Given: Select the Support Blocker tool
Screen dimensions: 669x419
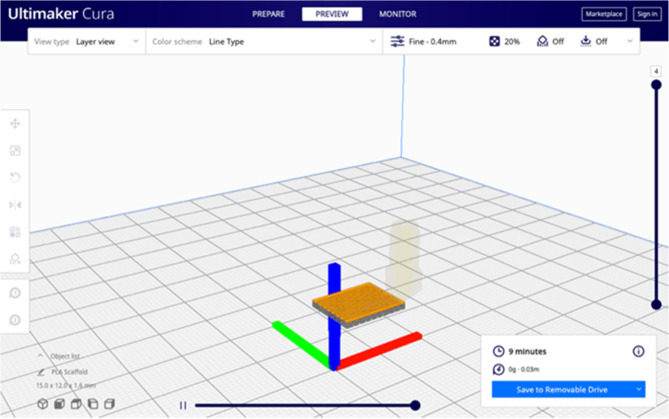Looking at the screenshot, I should click(x=15, y=259).
